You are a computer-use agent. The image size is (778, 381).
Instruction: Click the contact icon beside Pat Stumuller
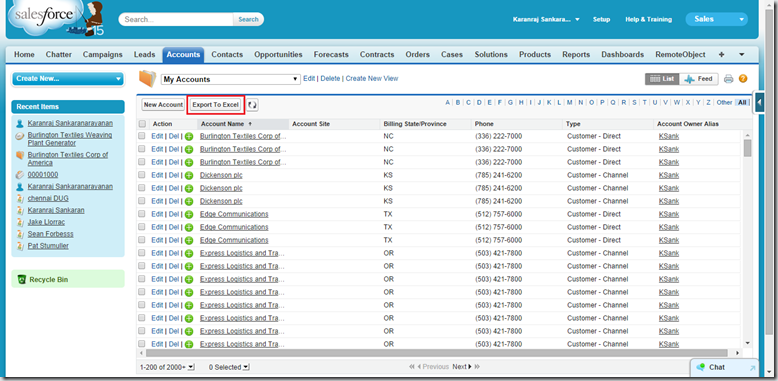tap(20, 246)
